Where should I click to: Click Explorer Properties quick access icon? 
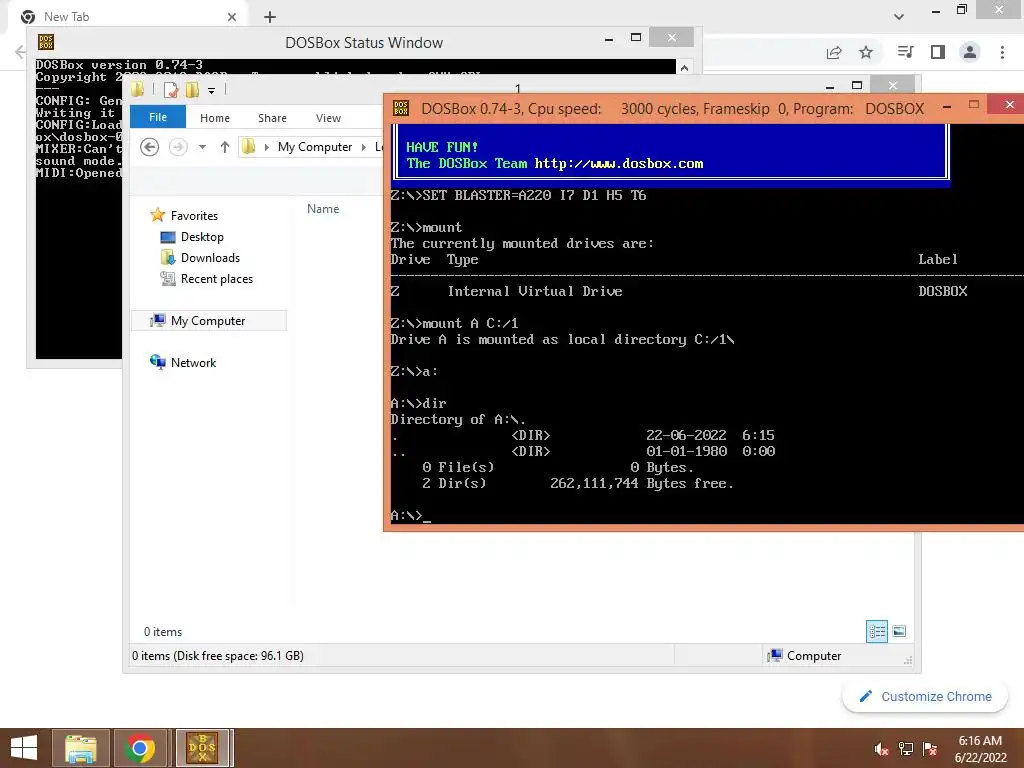[x=170, y=90]
